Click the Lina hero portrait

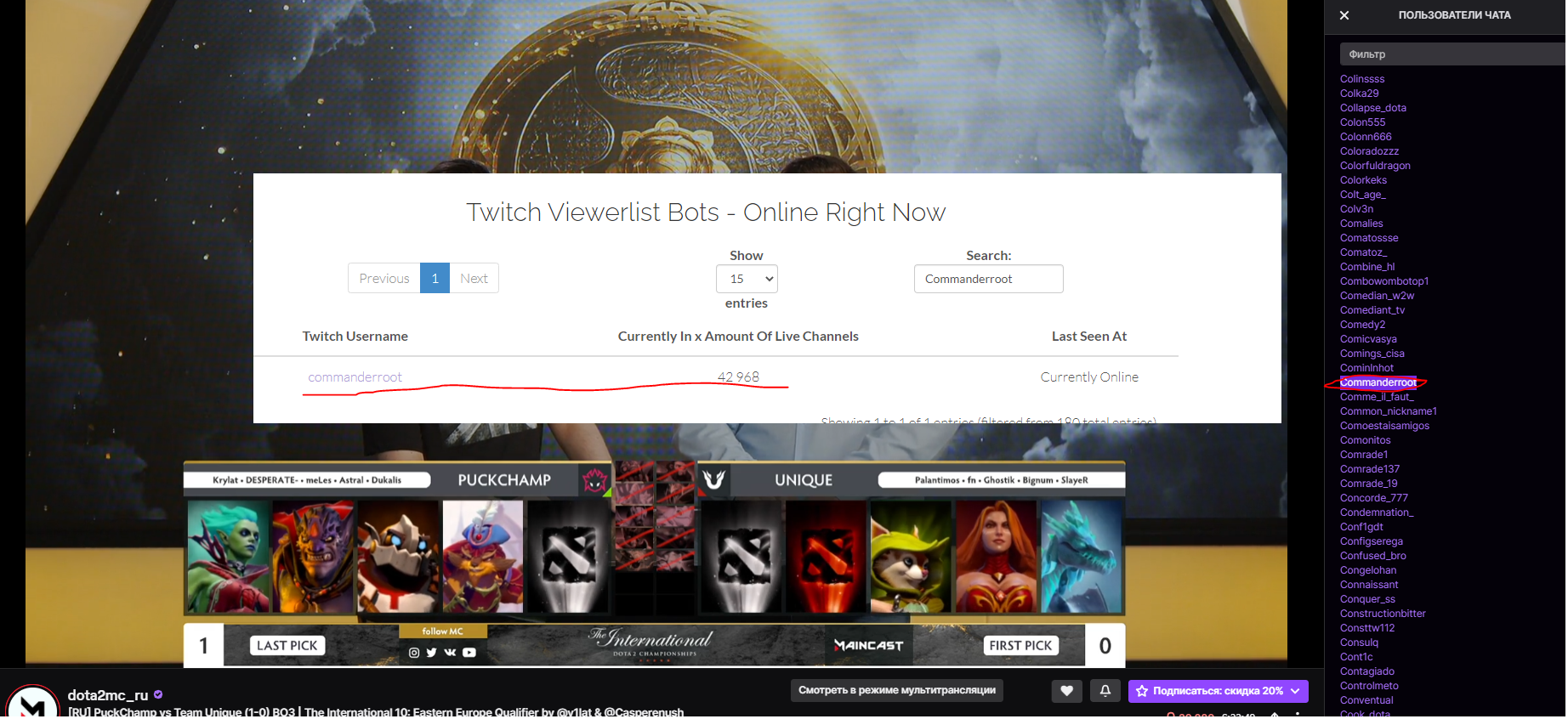tap(996, 557)
